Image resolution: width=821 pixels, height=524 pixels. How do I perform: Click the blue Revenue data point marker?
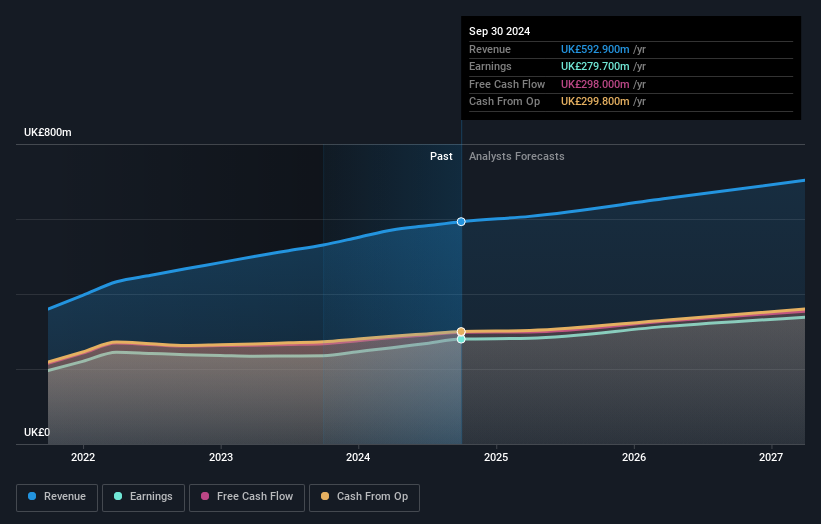tap(461, 221)
